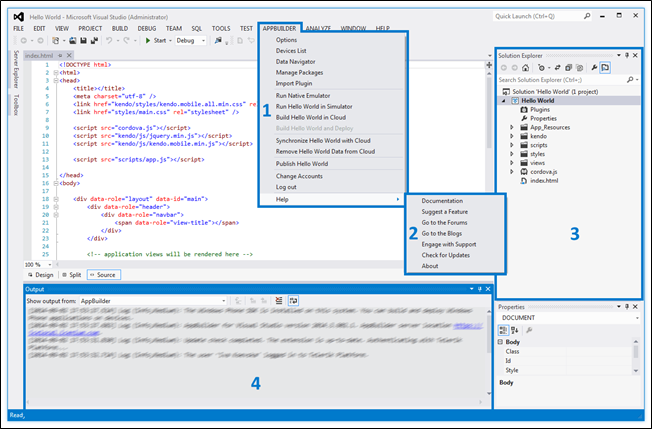Screen dimensions: 652x429
Task: Click the Find in Files toolbar icon
Action: click(218, 40)
